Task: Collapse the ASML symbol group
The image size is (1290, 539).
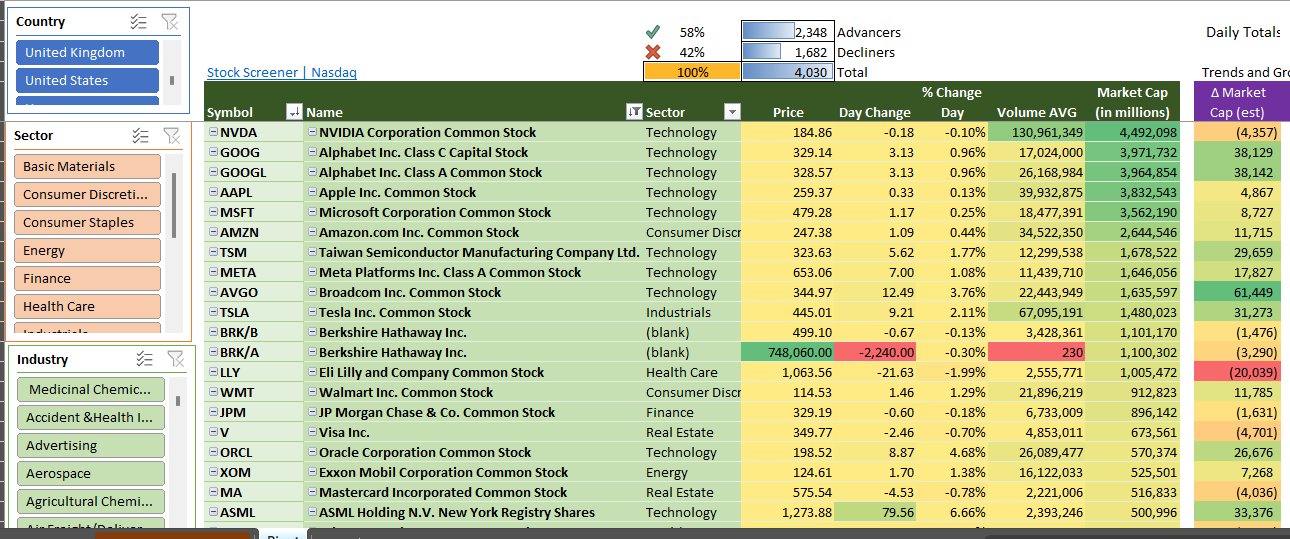Action: [213, 512]
